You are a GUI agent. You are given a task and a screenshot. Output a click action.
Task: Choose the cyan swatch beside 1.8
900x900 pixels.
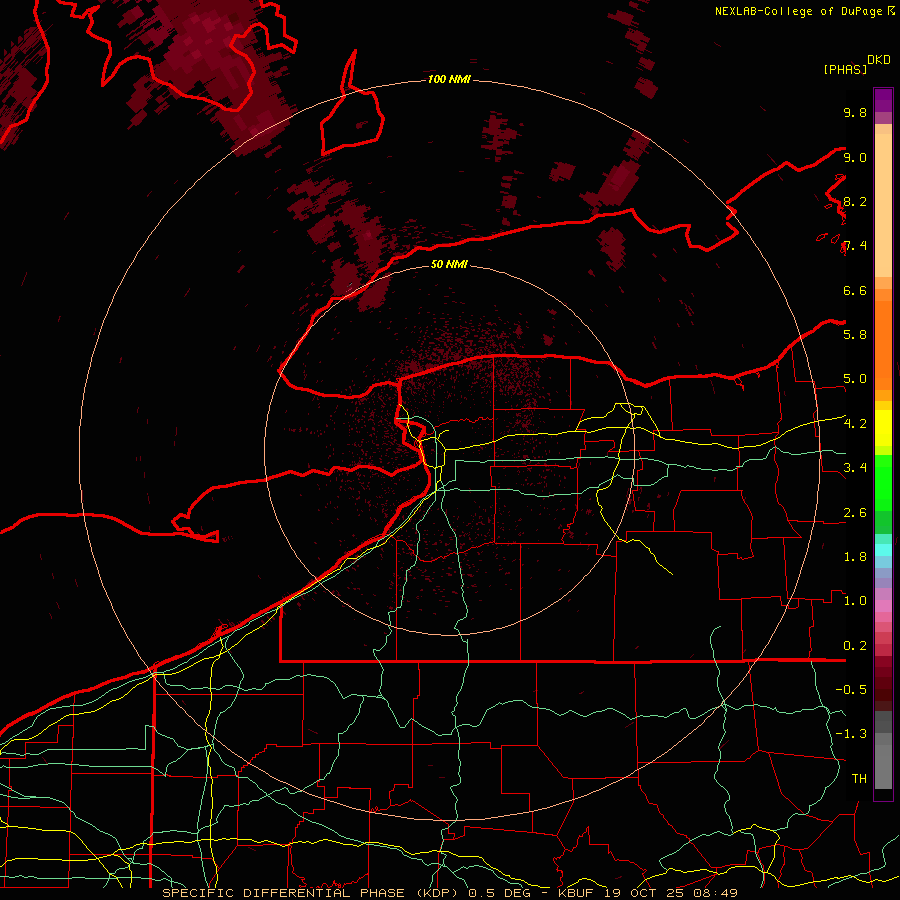click(883, 549)
